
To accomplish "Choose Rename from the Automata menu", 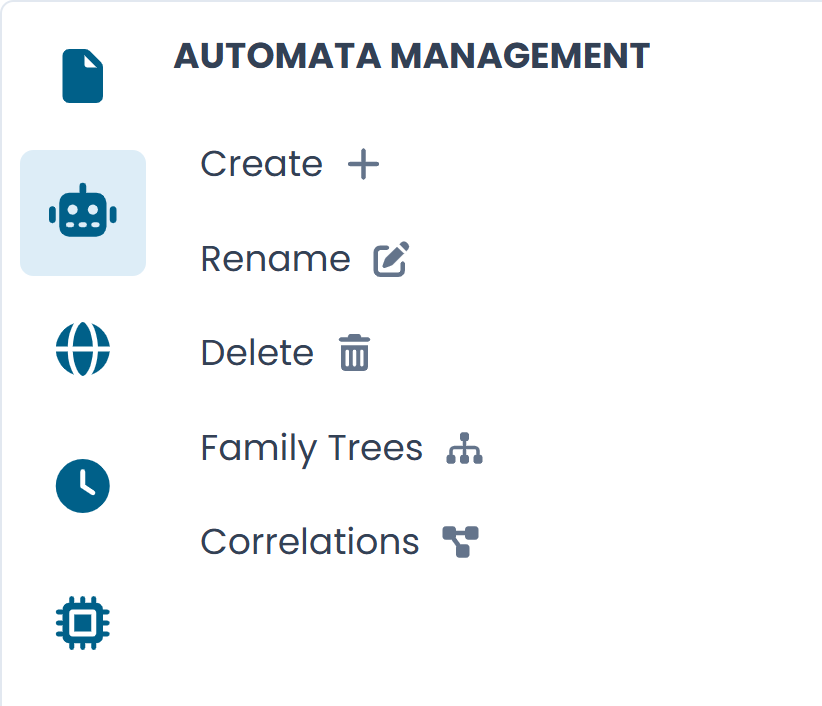I will coord(276,258).
